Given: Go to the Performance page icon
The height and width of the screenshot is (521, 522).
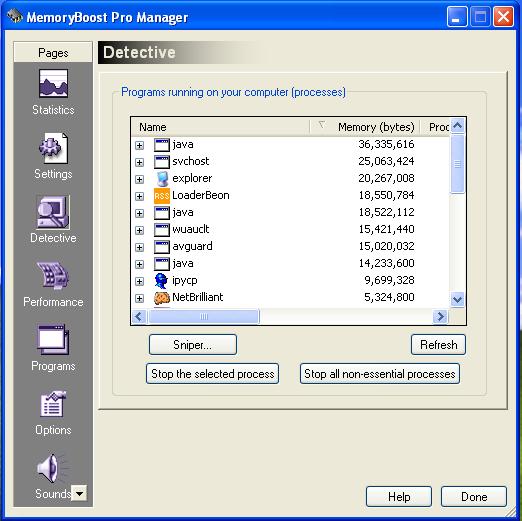Looking at the screenshot, I should (53, 275).
